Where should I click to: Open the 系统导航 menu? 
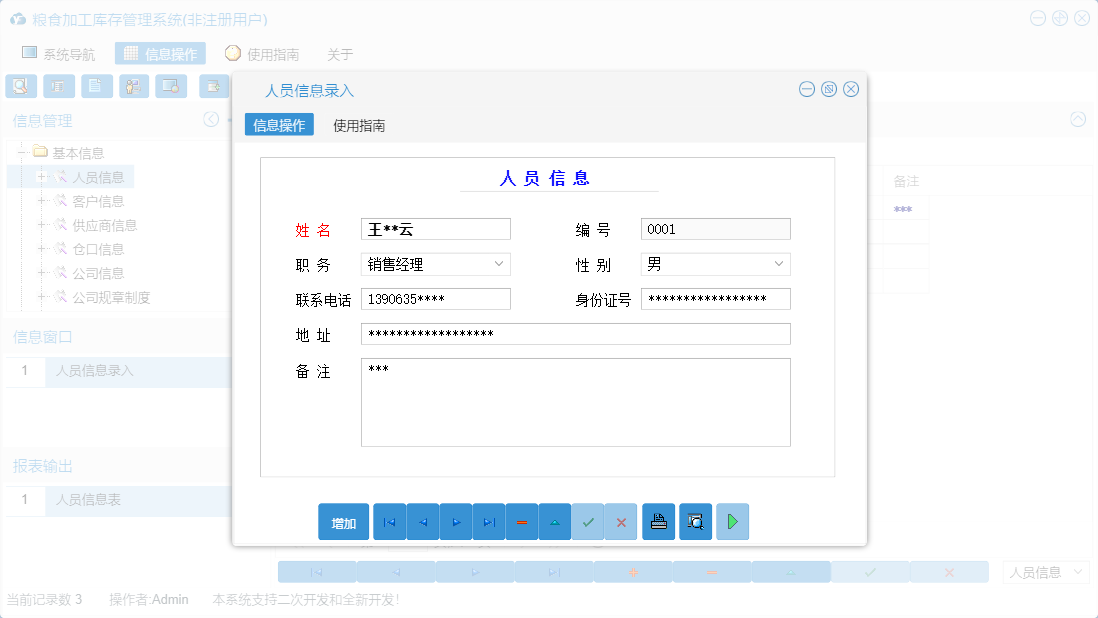click(x=60, y=53)
